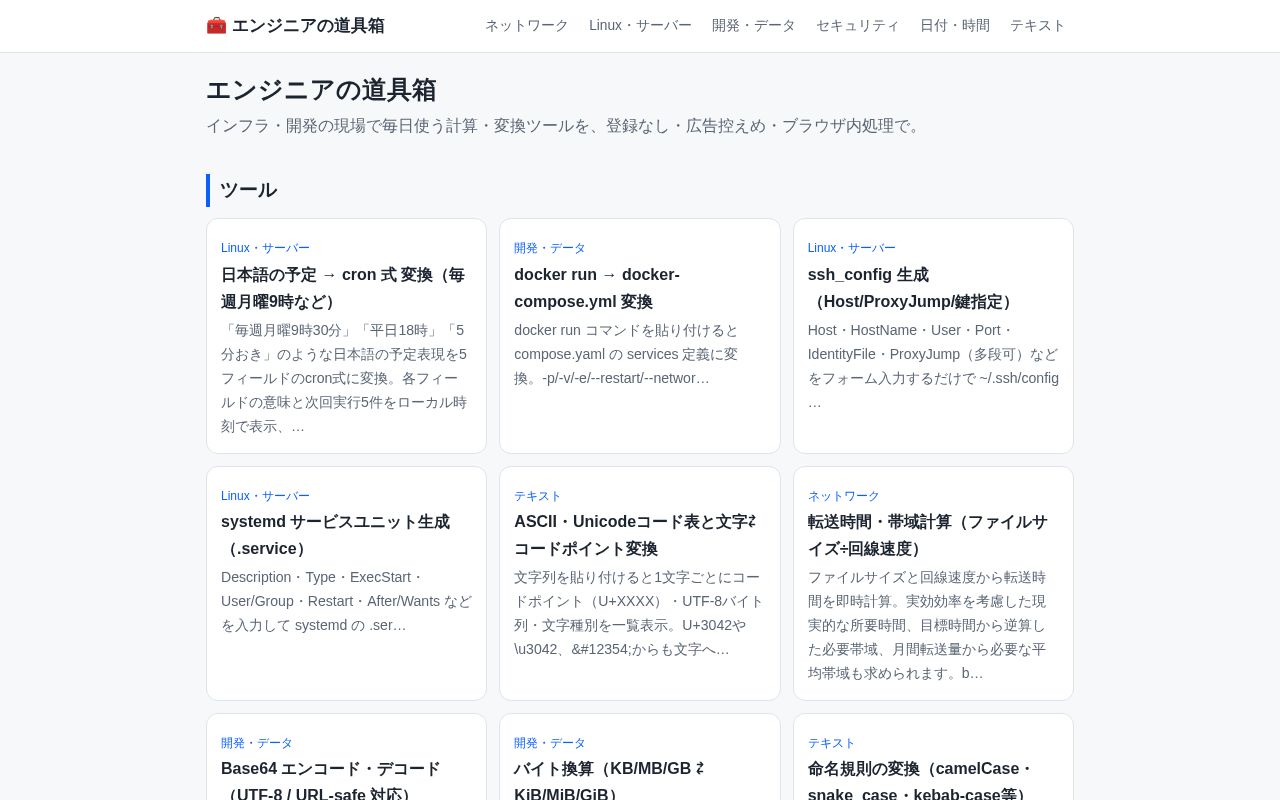Click the ツール section heading
This screenshot has width=1280, height=800.
(x=248, y=190)
